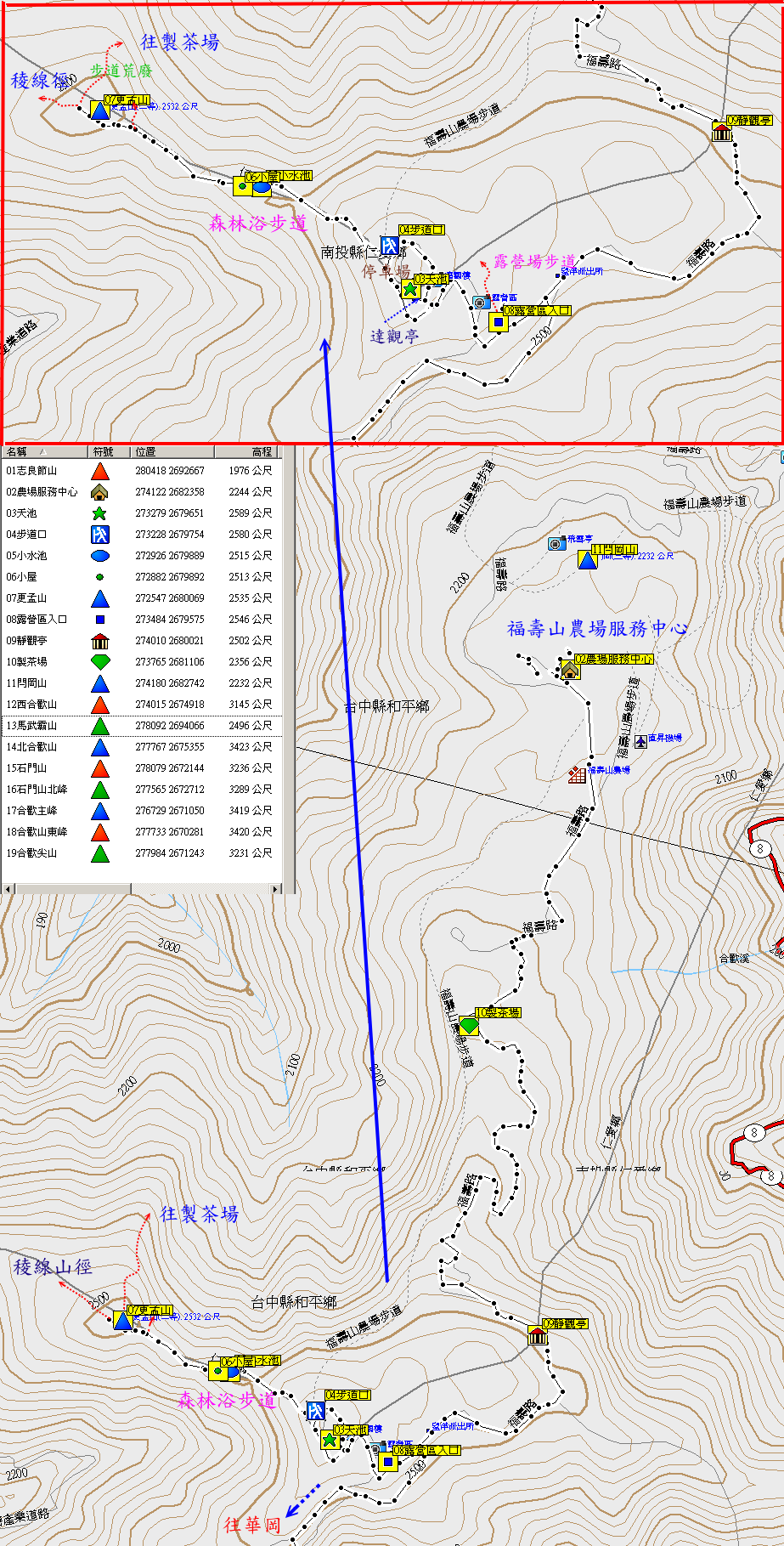Select the 10製茶場 green marker on the map

click(468, 1026)
